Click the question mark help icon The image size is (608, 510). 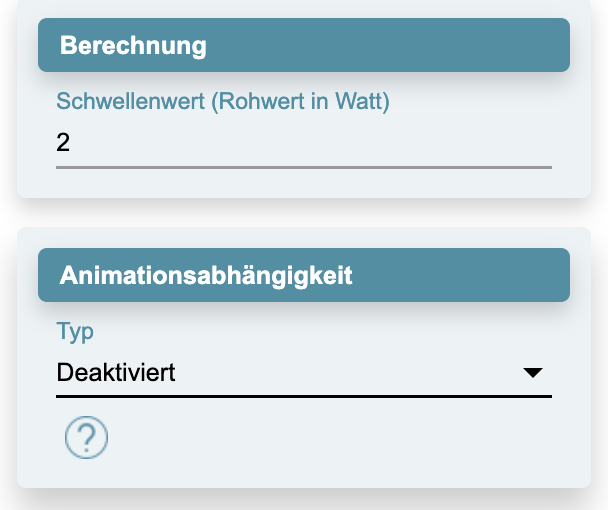click(86, 437)
